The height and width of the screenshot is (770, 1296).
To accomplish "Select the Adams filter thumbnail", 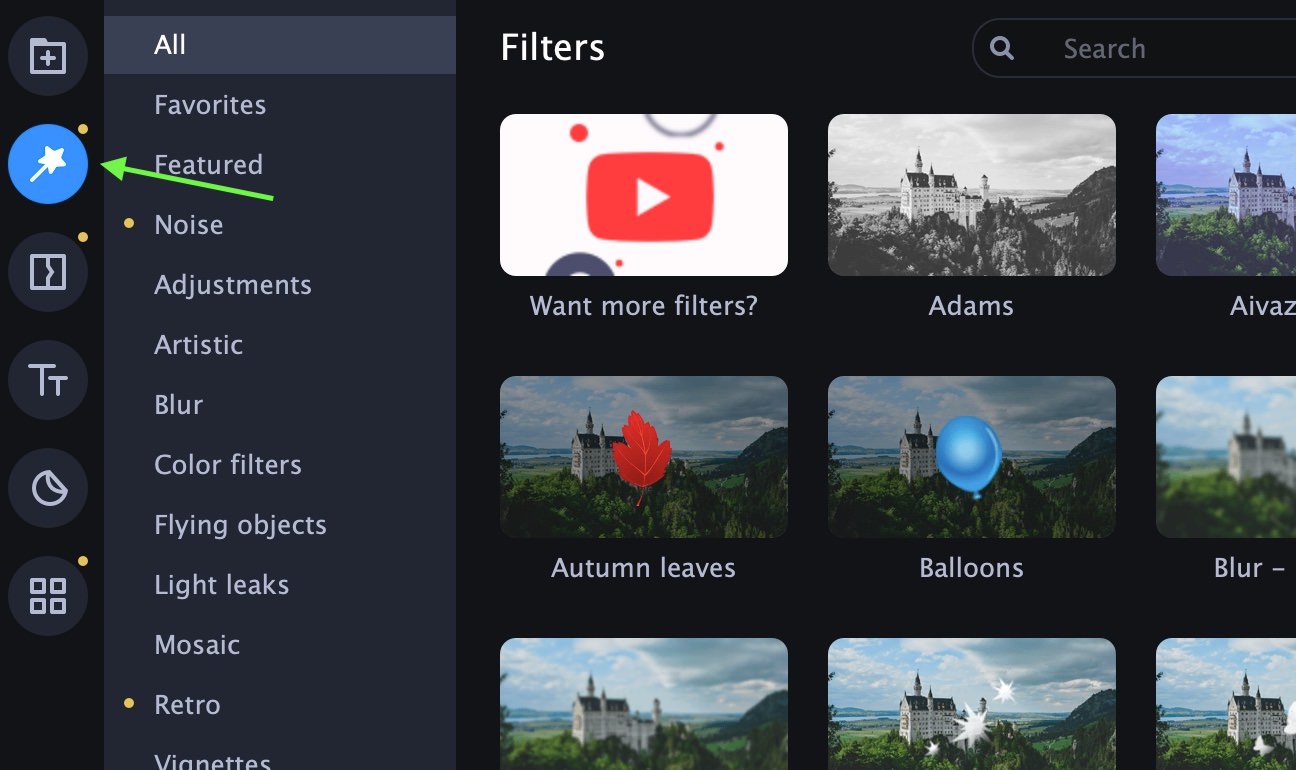I will coord(972,195).
